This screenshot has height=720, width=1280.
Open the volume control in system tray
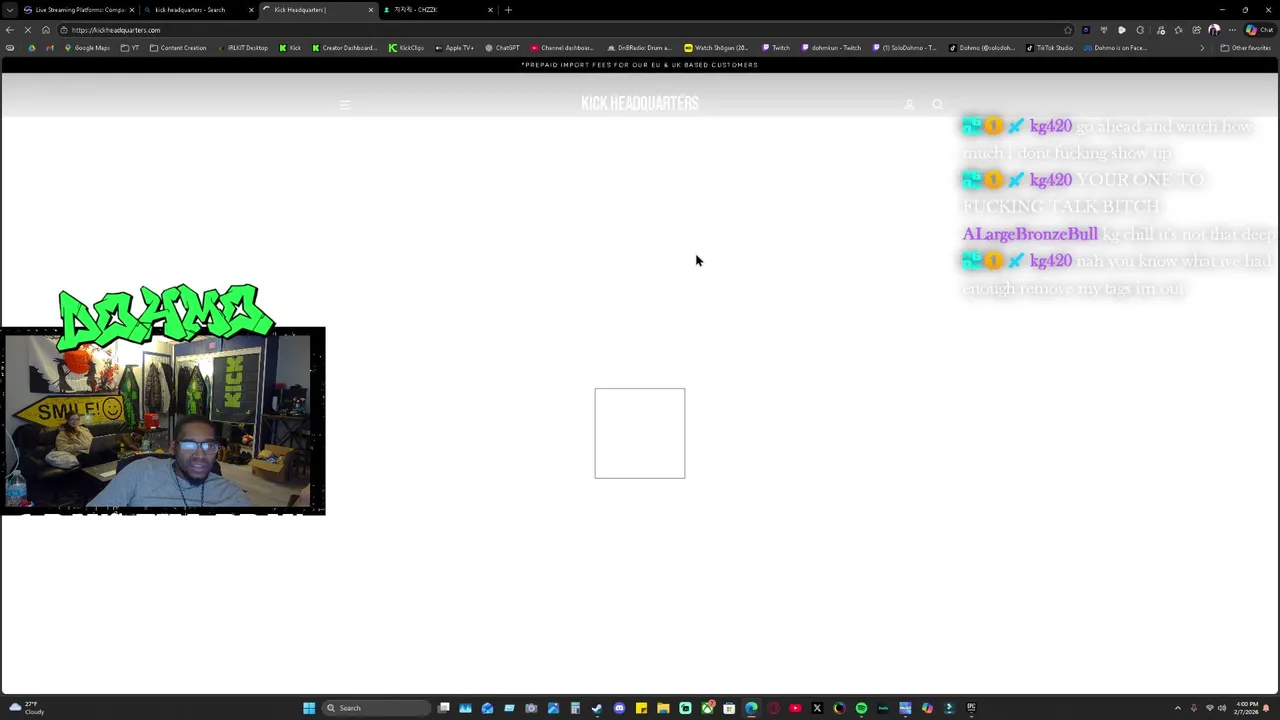1221,708
